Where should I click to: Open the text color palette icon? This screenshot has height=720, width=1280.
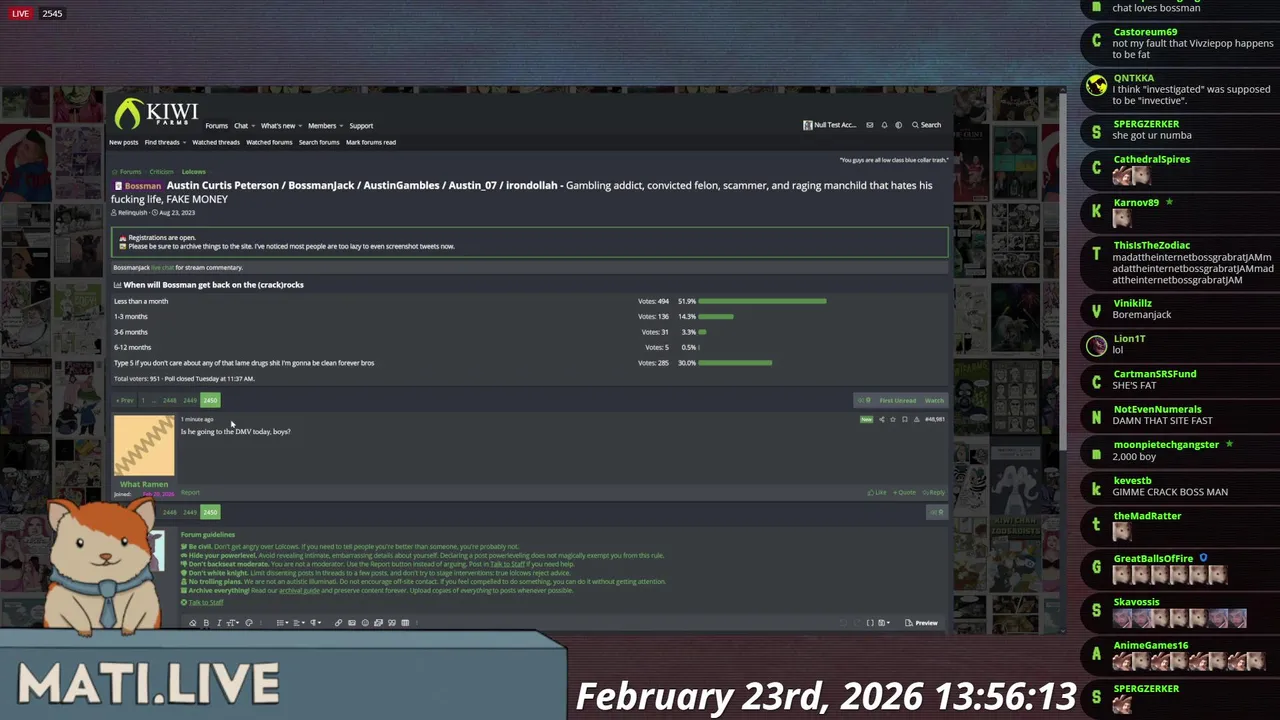[x=249, y=623]
